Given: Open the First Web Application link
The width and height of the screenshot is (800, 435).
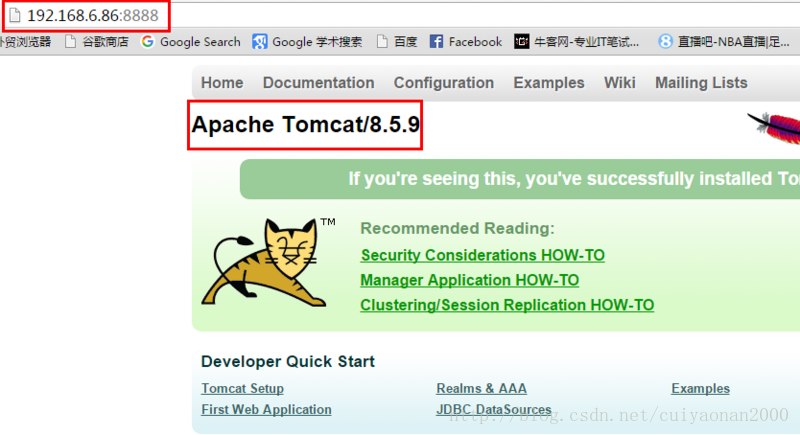Looking at the screenshot, I should (x=266, y=410).
